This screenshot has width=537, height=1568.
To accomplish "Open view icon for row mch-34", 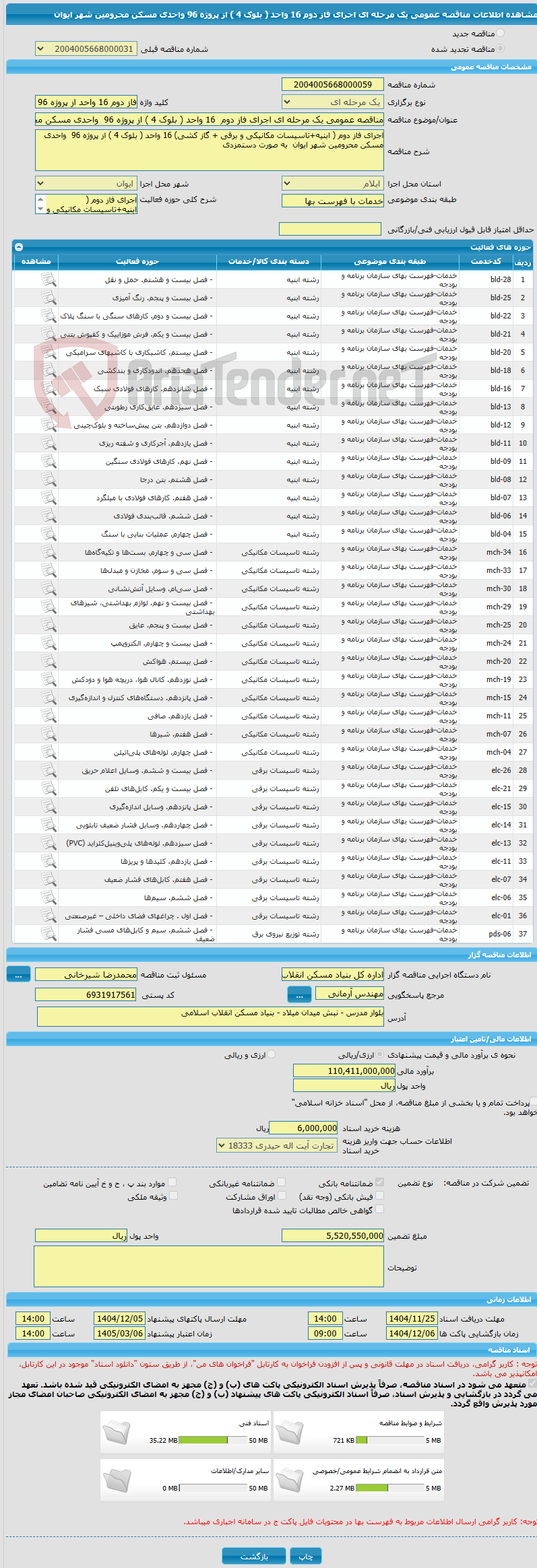I will (x=49, y=552).
